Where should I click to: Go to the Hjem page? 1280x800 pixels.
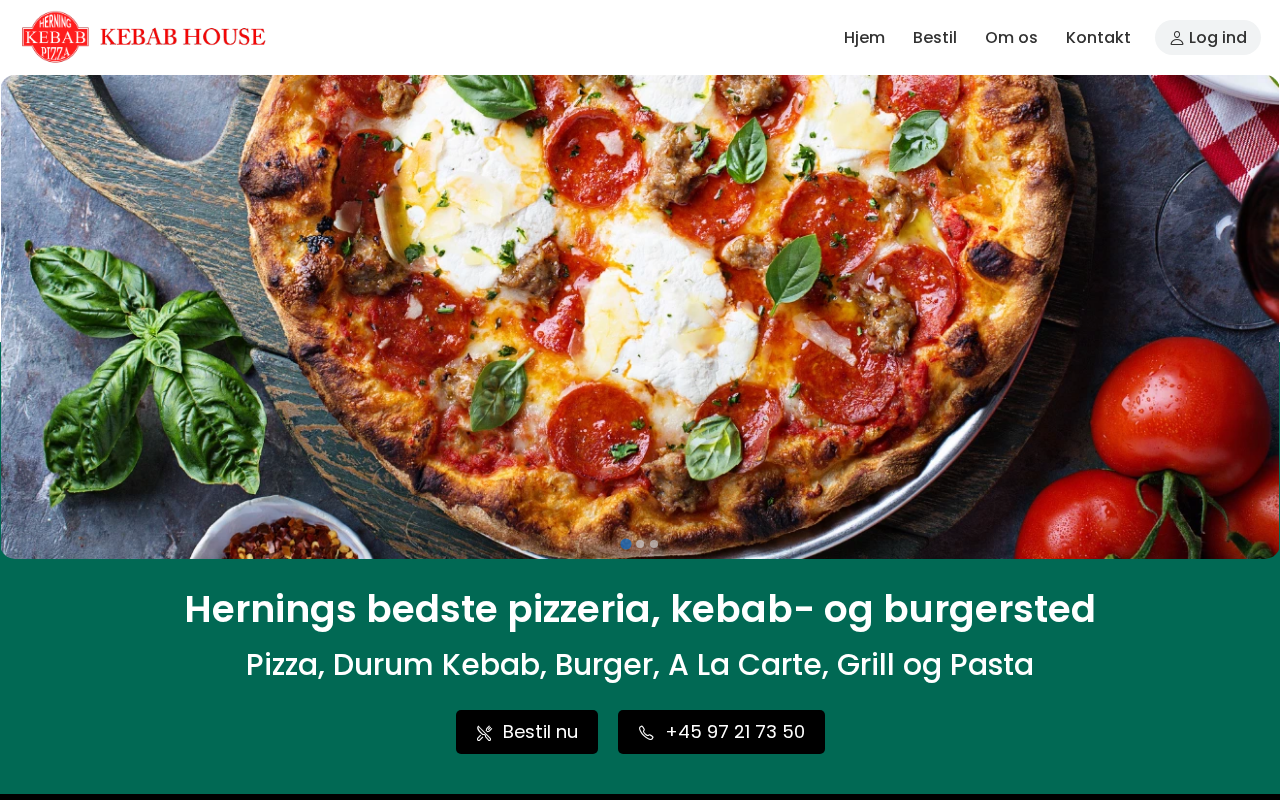(864, 37)
